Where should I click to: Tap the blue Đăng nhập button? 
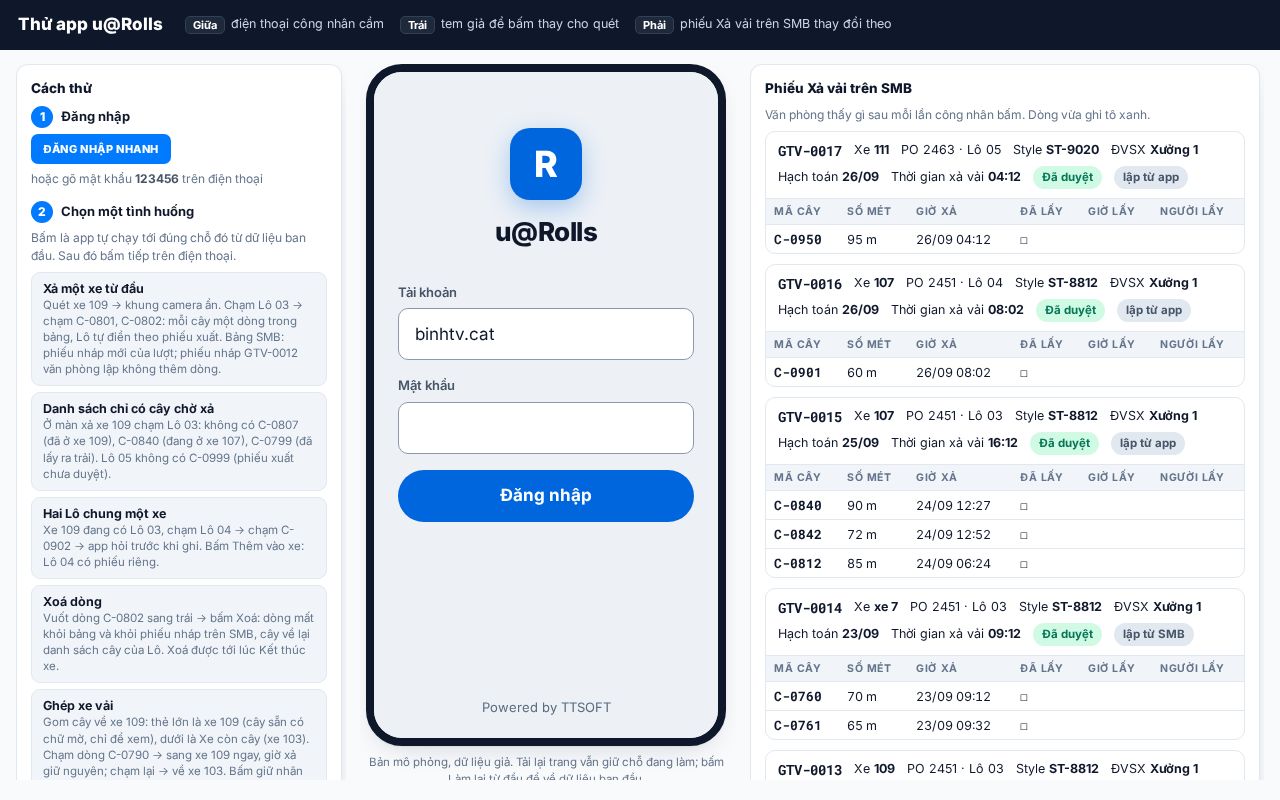[546, 496]
